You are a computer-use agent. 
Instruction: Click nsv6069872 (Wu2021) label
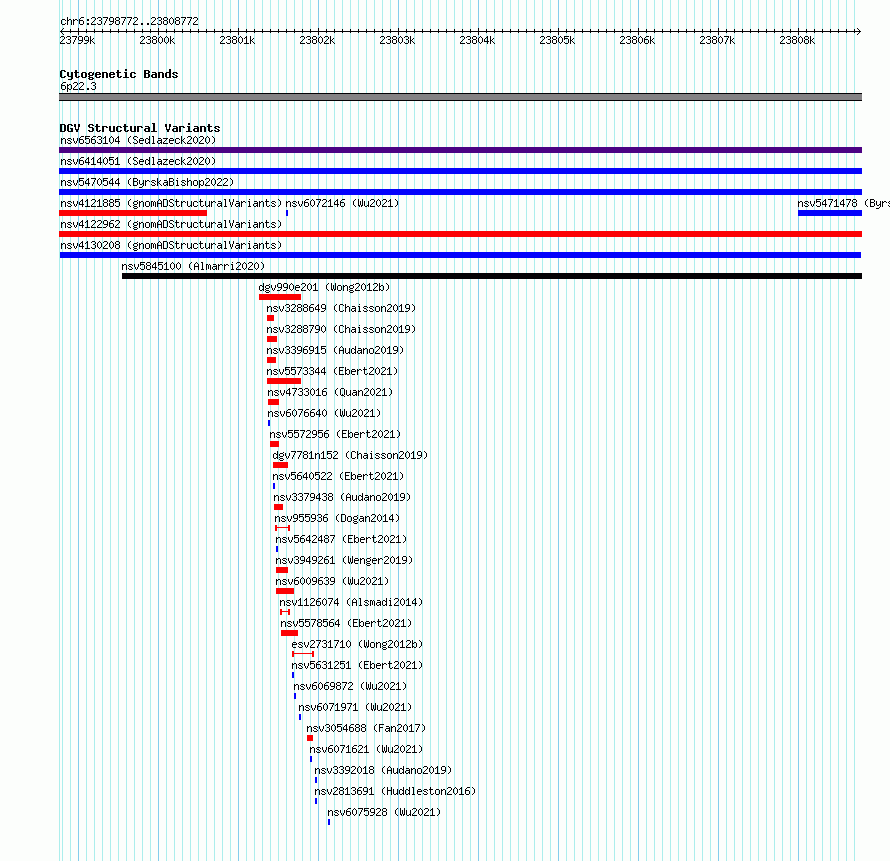point(350,686)
